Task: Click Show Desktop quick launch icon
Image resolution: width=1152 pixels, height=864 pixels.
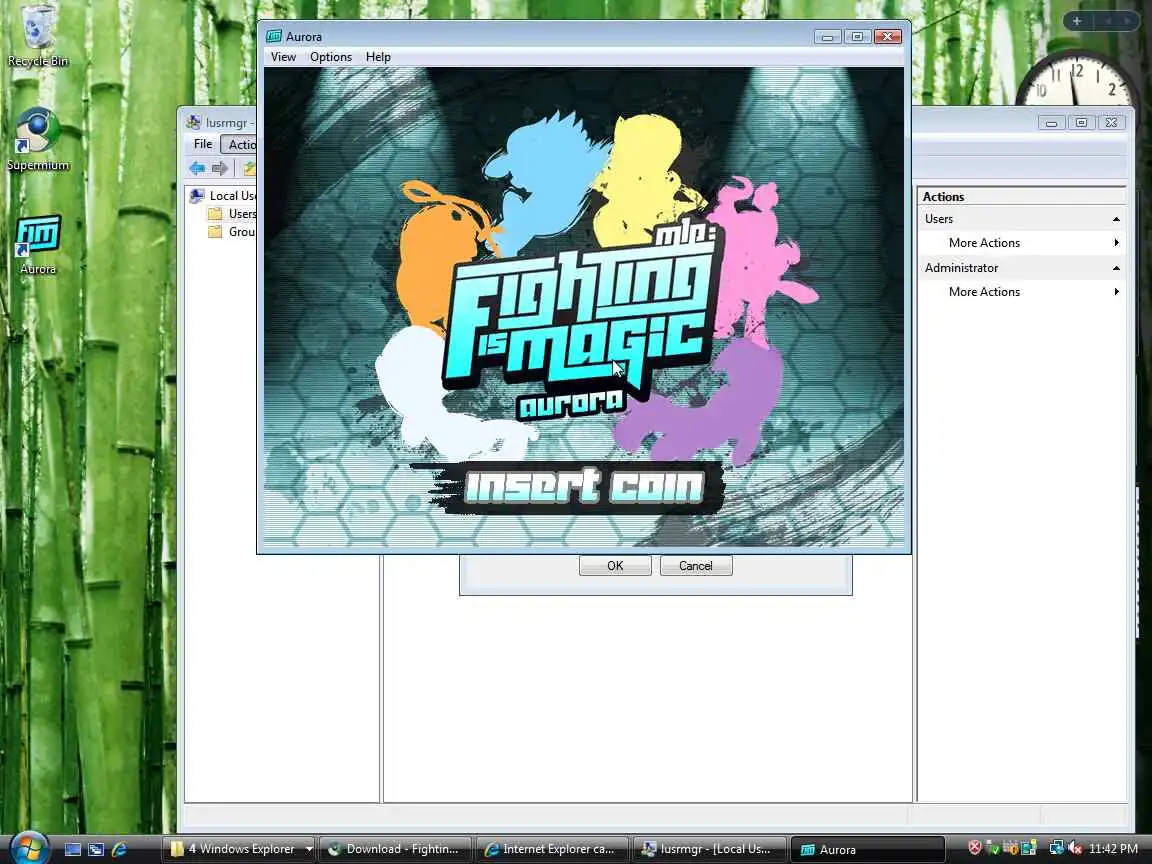Action: [73, 849]
